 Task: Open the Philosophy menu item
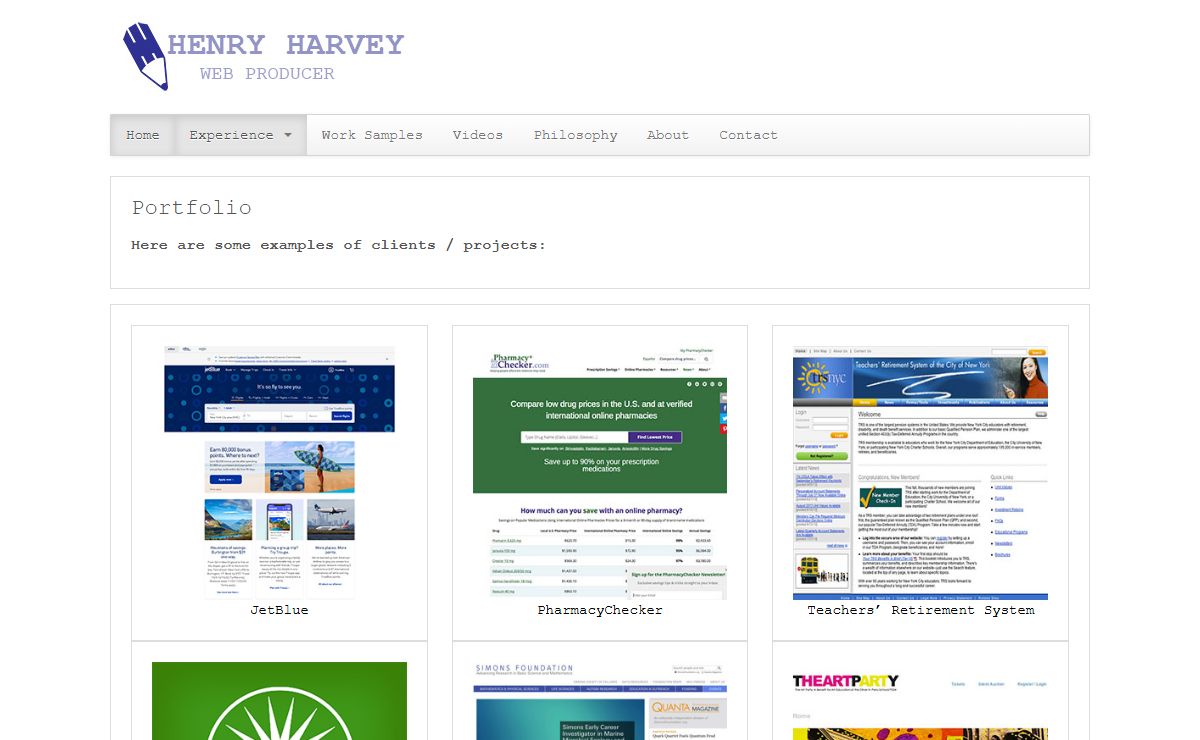[576, 135]
